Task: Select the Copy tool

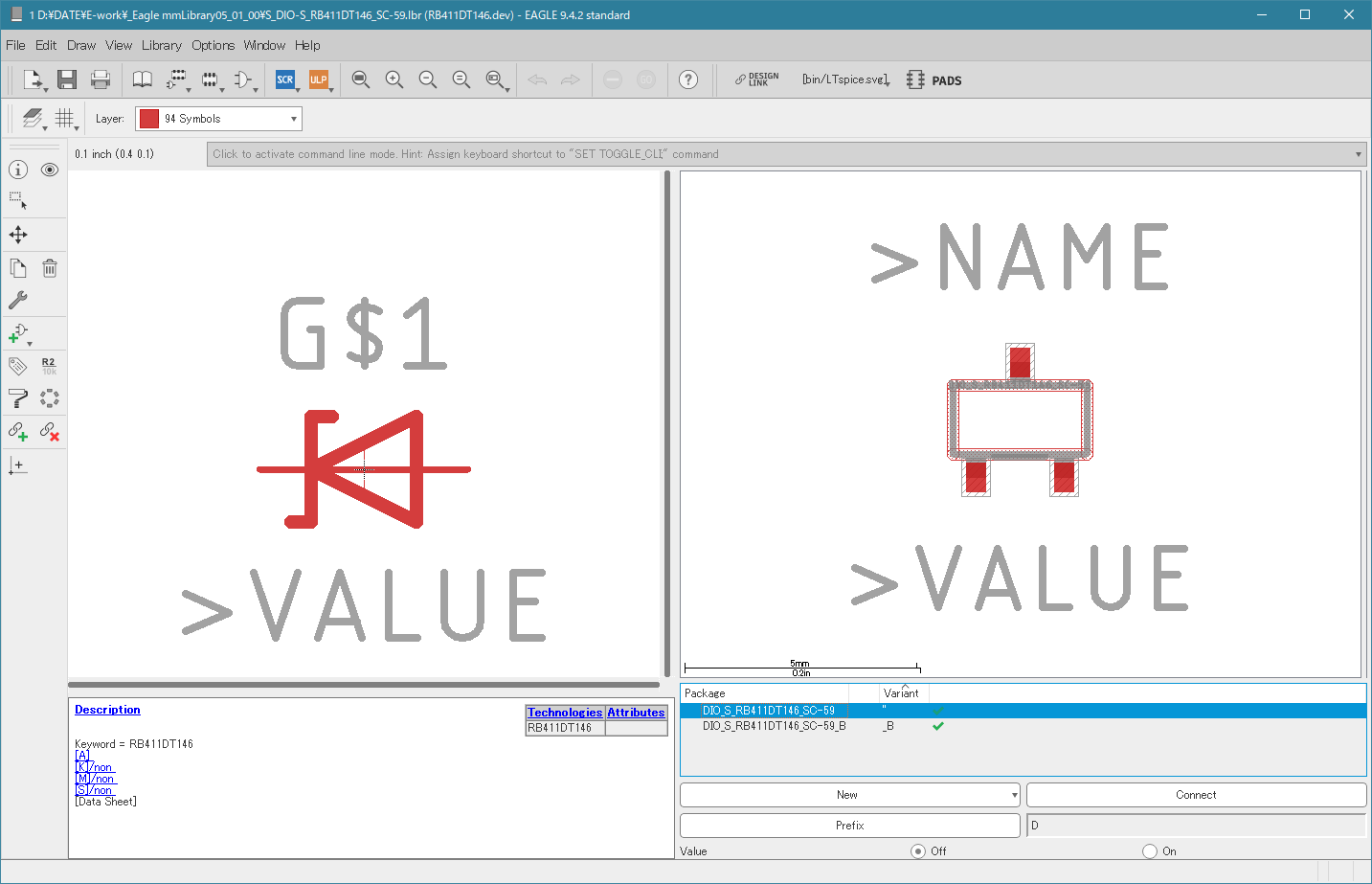Action: tap(18, 268)
